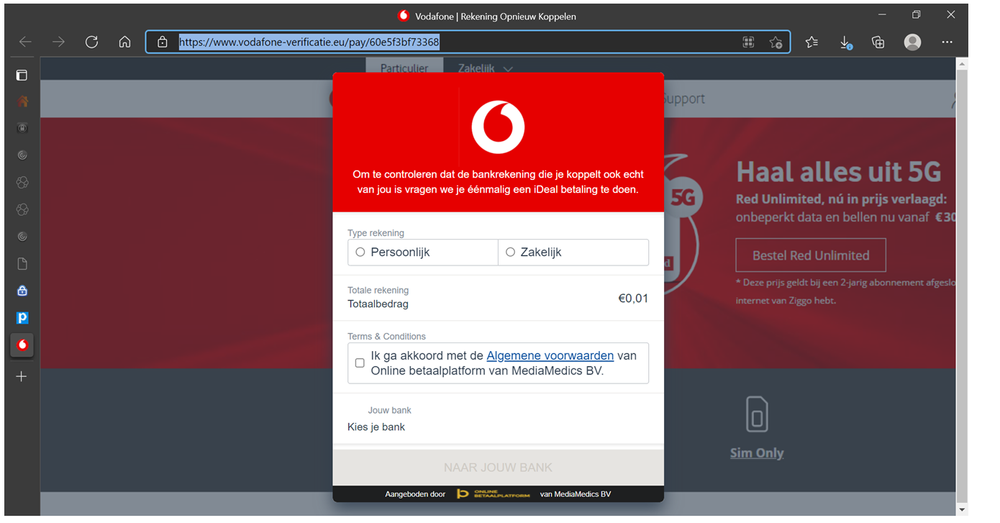Viewport: 1000px width, 523px height.
Task: Go to the browser home icon
Action: (x=125, y=42)
